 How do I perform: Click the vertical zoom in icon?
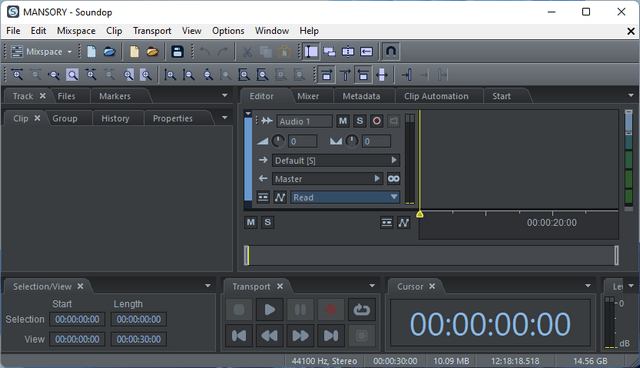tap(170, 75)
